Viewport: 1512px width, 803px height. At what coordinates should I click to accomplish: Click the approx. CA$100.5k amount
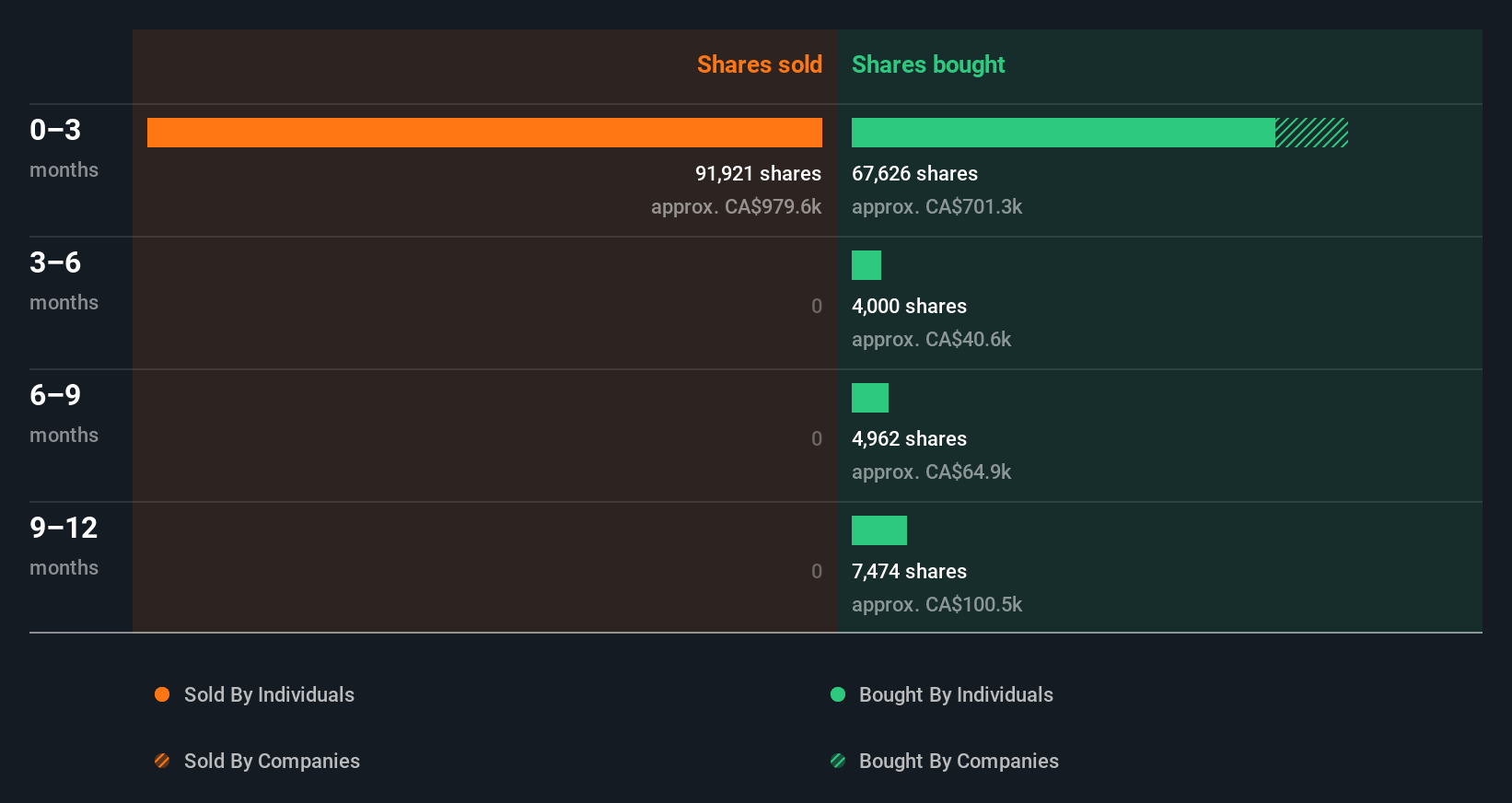(936, 604)
